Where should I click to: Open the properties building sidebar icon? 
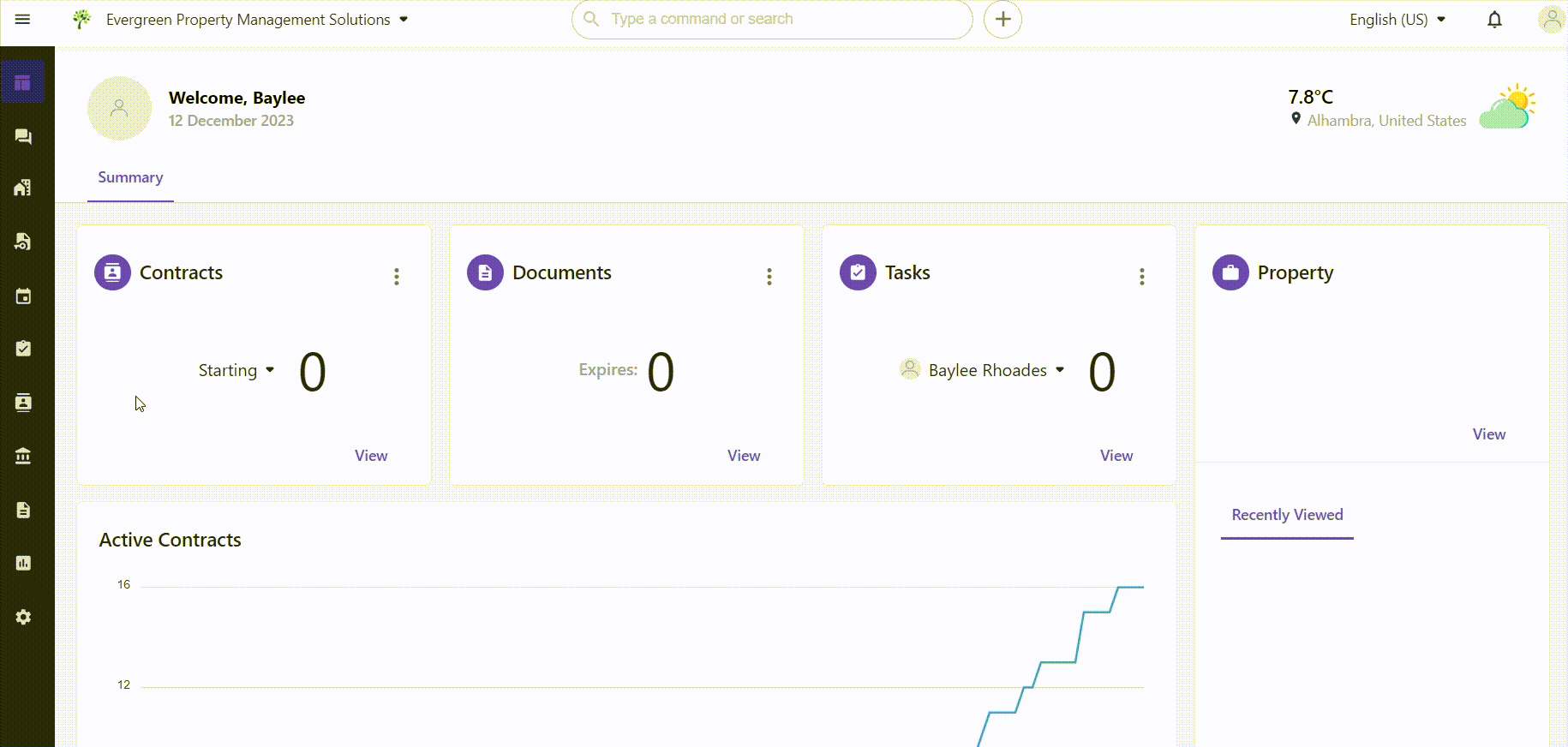point(23,188)
